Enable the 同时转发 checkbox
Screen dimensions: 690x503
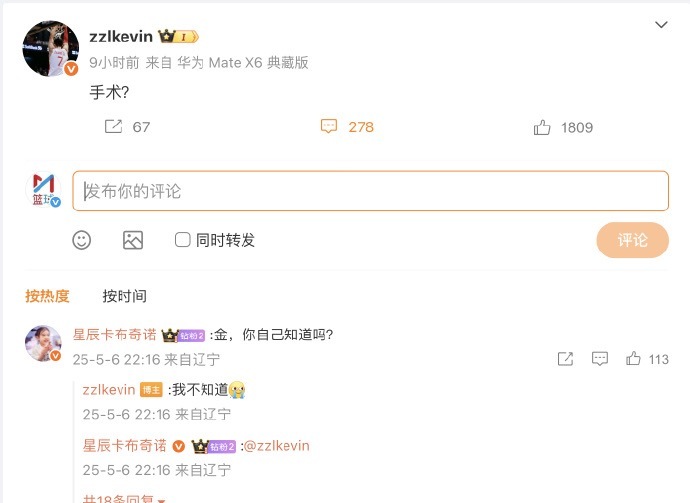click(183, 240)
